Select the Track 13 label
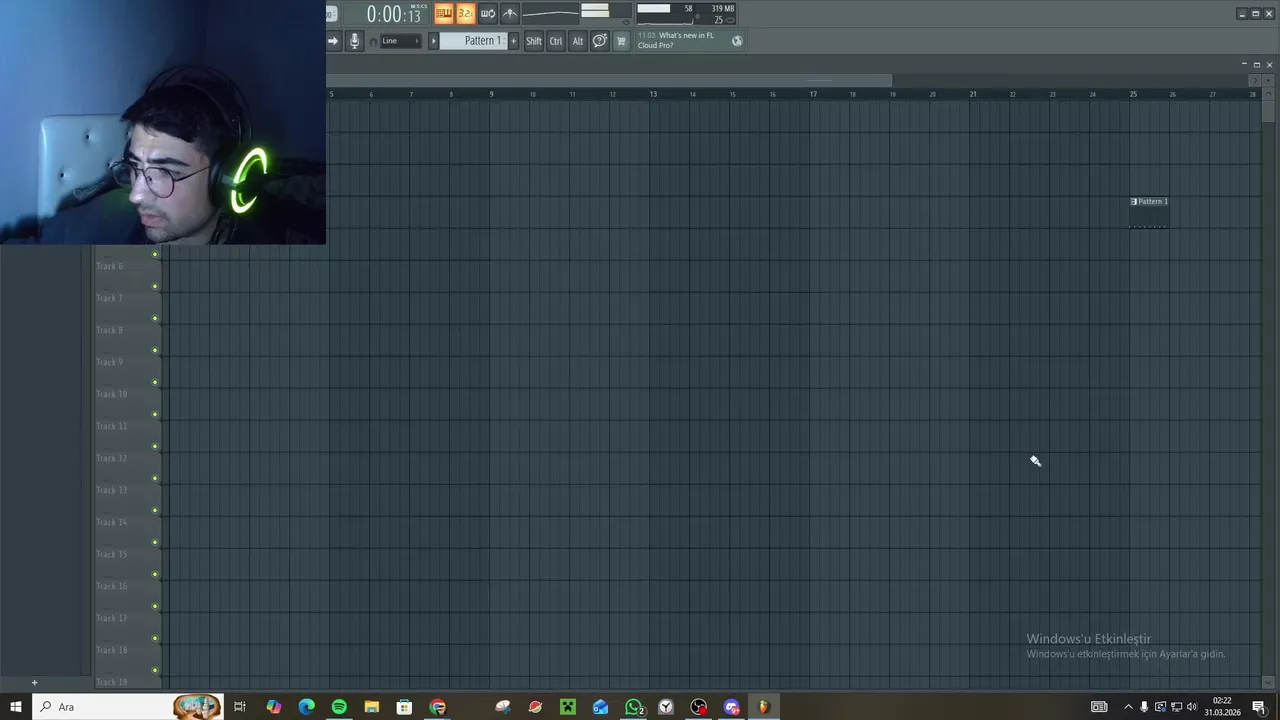The width and height of the screenshot is (1280, 720). tap(112, 490)
